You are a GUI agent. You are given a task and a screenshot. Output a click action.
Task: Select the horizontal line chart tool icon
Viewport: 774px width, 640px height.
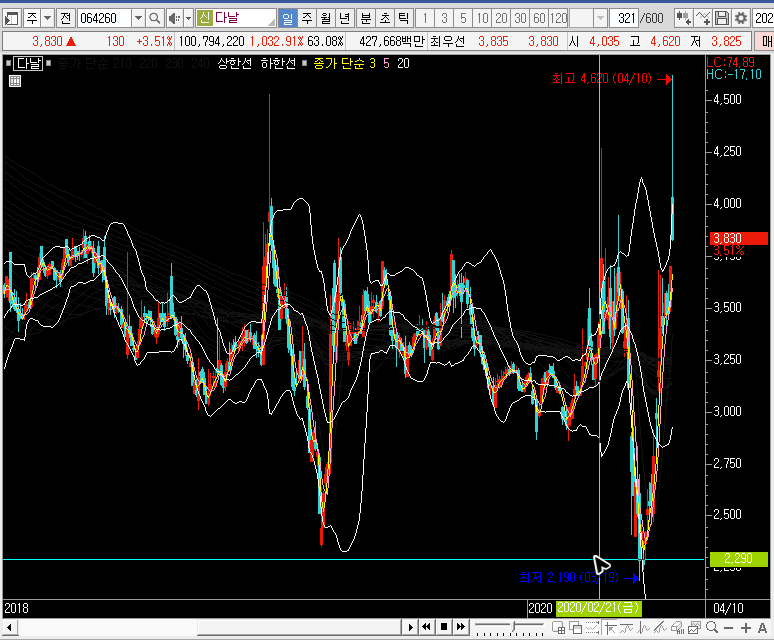(627, 628)
